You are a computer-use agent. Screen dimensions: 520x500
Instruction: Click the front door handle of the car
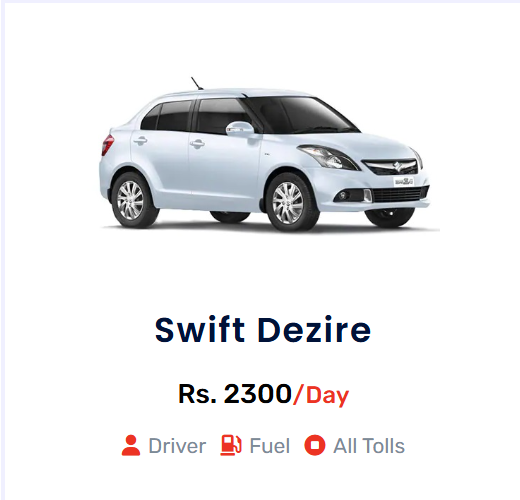pyautogui.click(x=197, y=144)
